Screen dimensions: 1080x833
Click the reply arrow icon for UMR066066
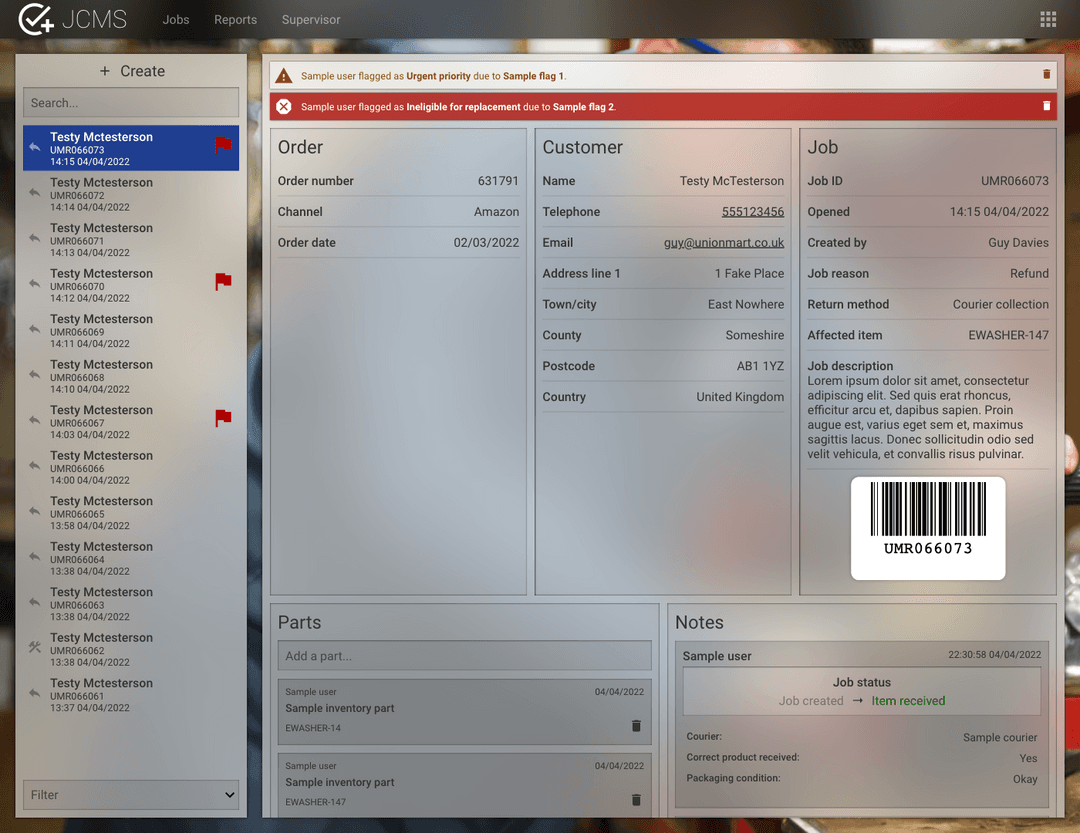click(x=34, y=465)
